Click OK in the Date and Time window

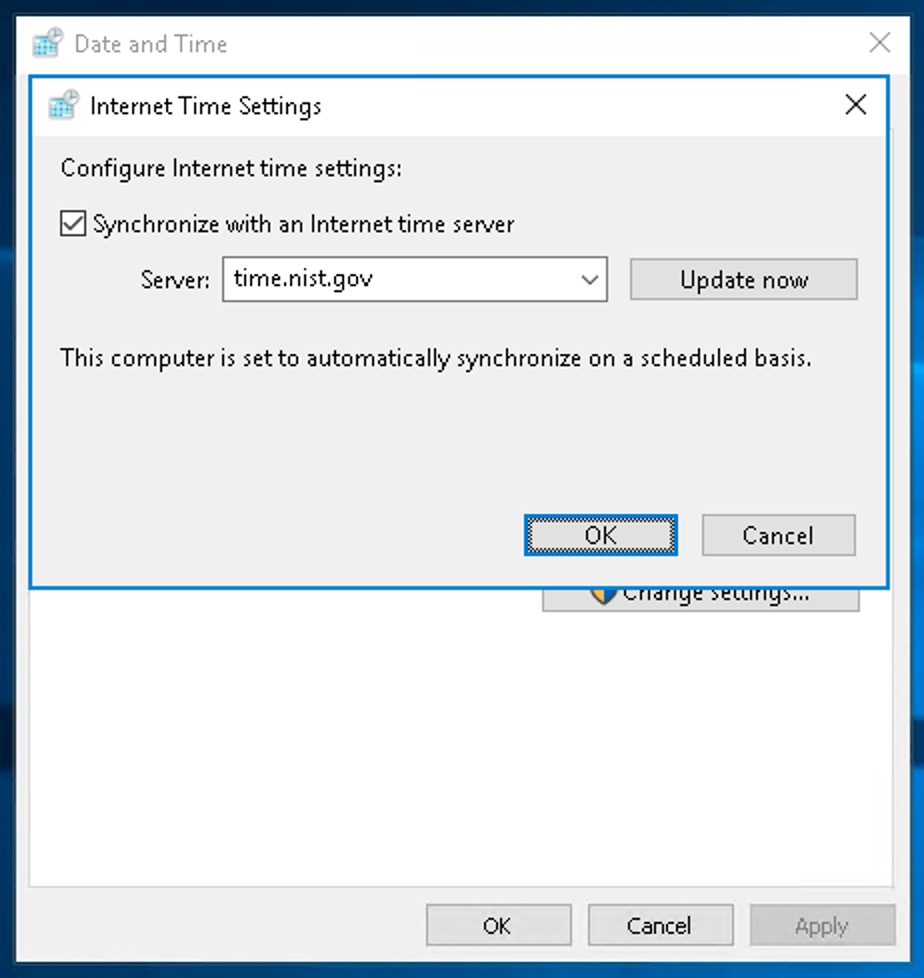[498, 925]
